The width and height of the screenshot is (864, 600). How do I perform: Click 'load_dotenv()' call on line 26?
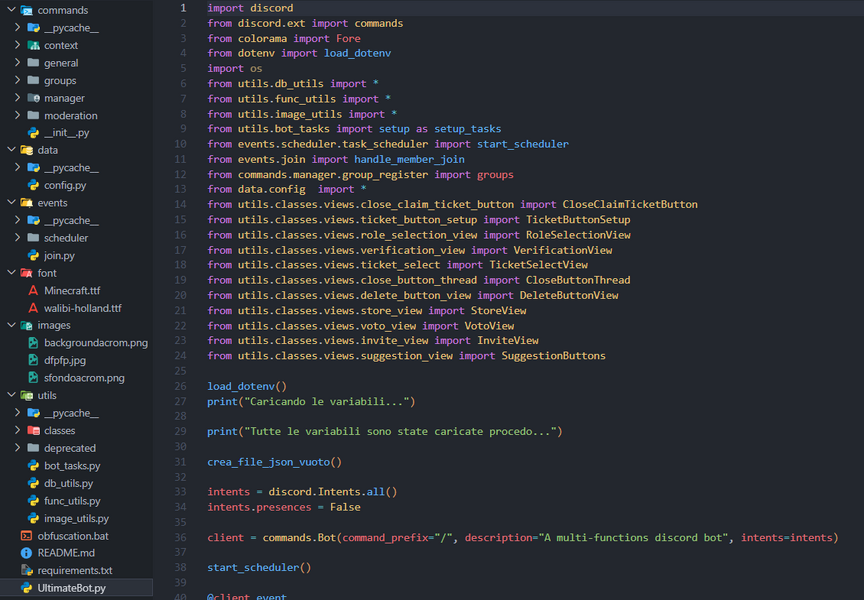[247, 386]
